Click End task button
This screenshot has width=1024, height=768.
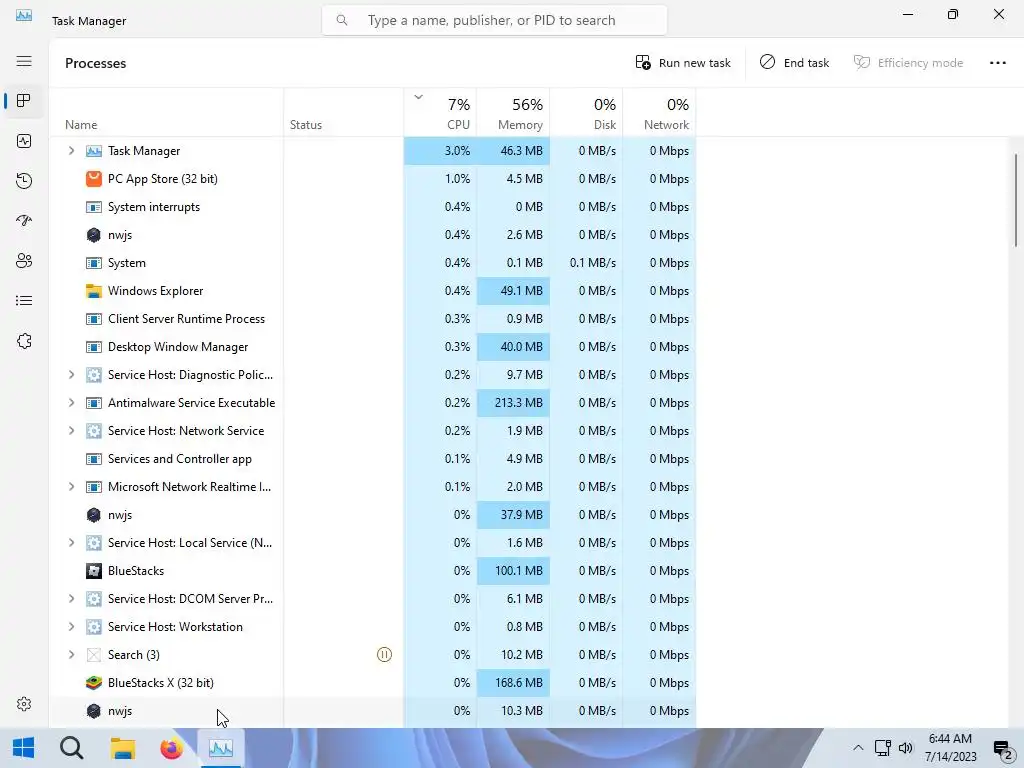tap(794, 63)
